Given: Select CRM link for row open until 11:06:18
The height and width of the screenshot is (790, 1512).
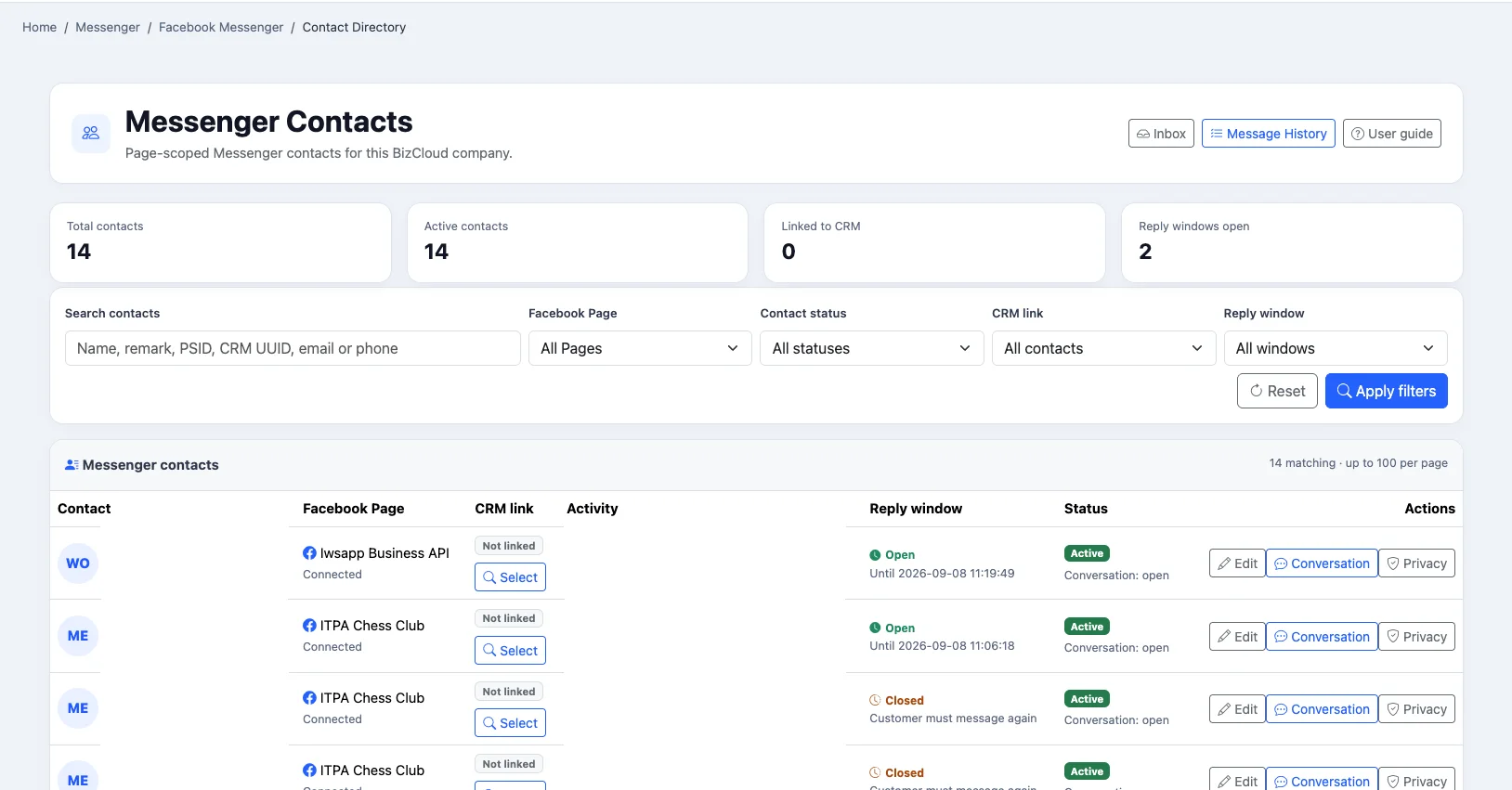Looking at the screenshot, I should 510,651.
